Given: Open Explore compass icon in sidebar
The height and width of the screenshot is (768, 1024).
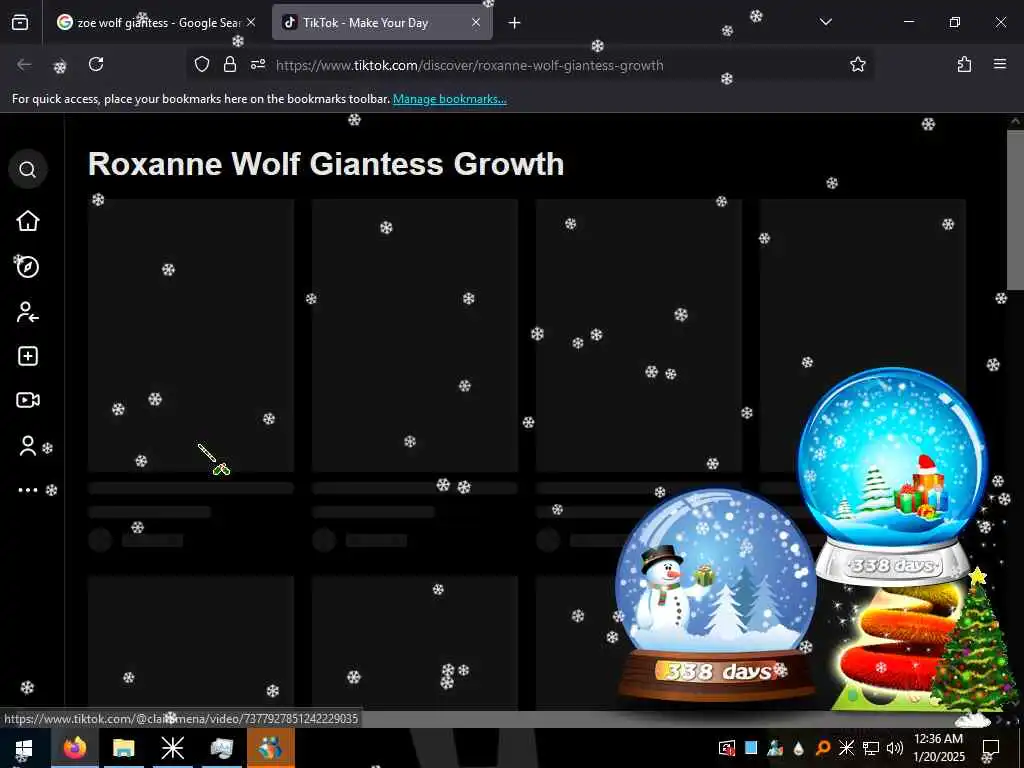Looking at the screenshot, I should tap(27, 266).
